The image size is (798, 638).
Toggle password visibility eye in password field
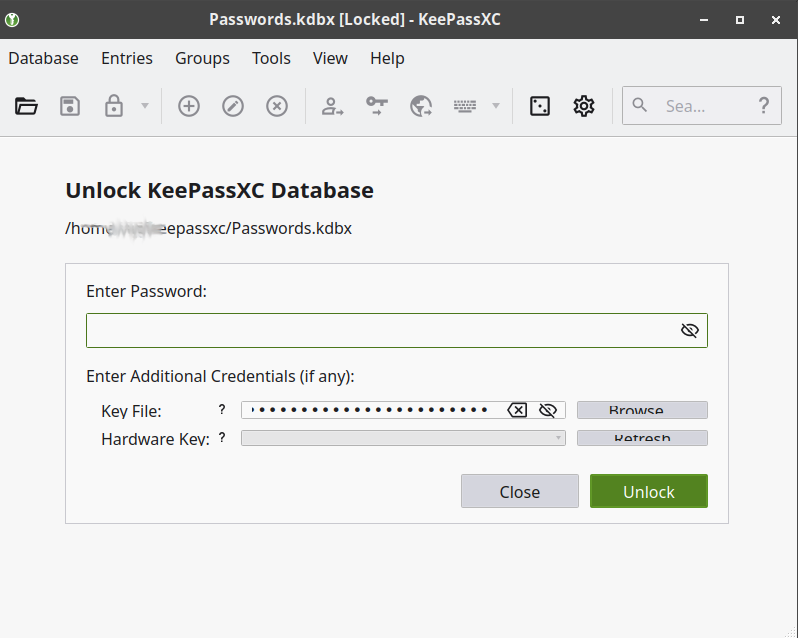[690, 331]
